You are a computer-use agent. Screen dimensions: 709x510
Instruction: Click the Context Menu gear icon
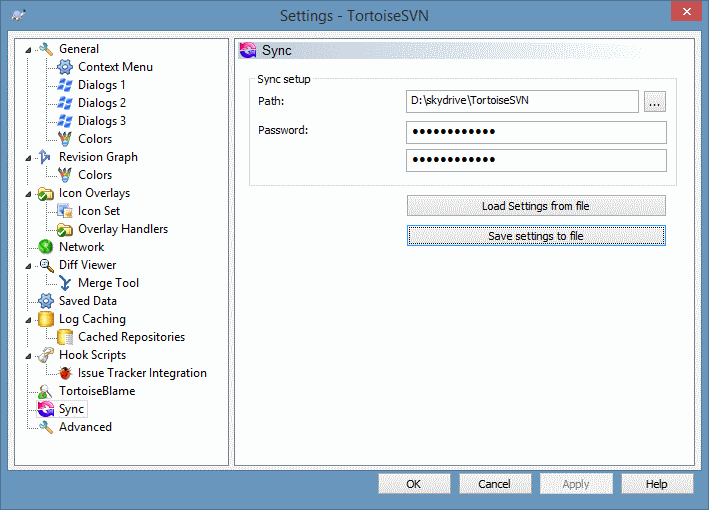coord(65,67)
